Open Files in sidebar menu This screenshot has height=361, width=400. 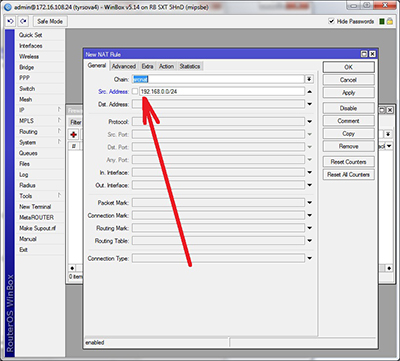(40, 164)
